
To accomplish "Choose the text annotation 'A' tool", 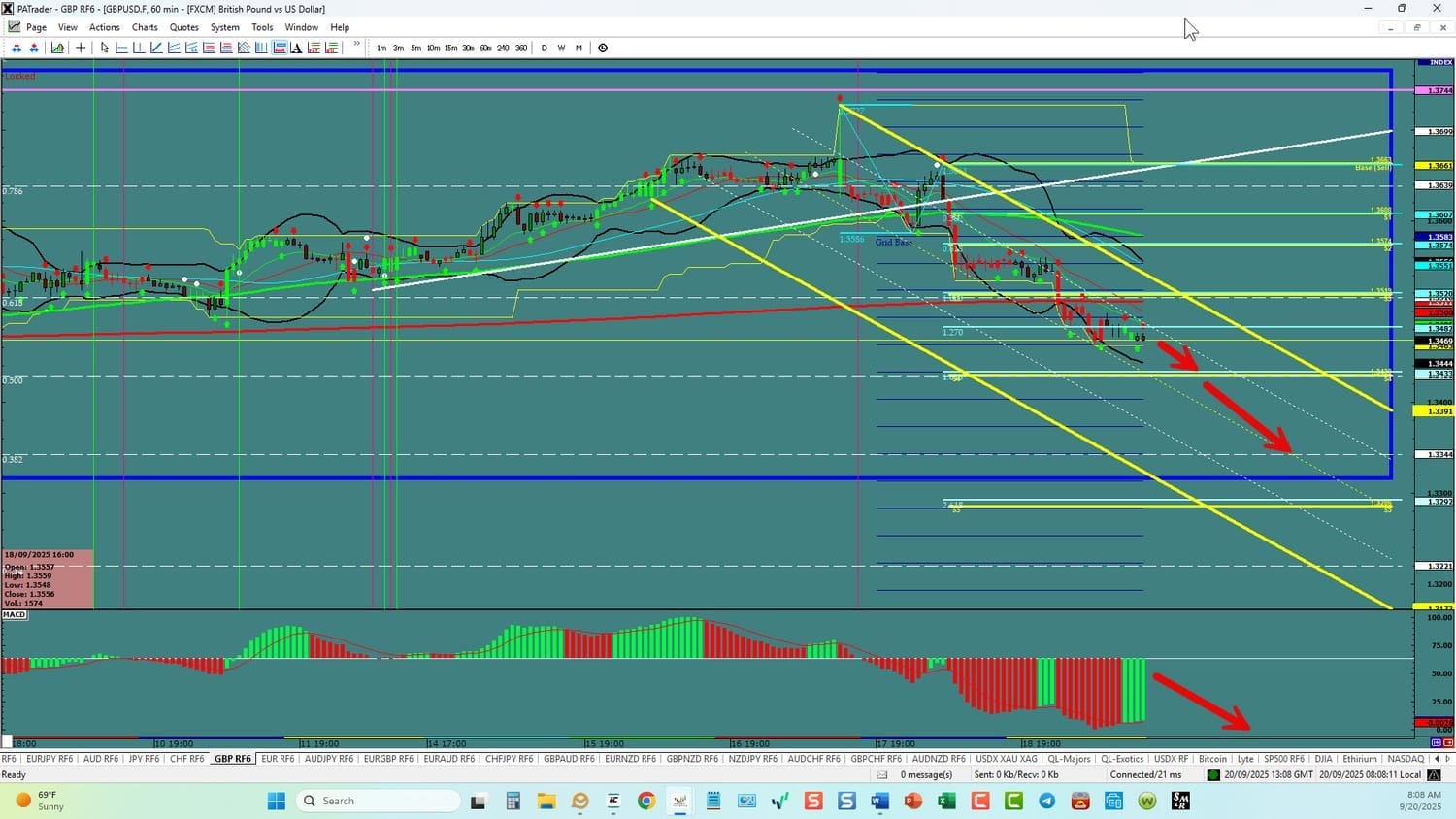I will click(x=296, y=48).
